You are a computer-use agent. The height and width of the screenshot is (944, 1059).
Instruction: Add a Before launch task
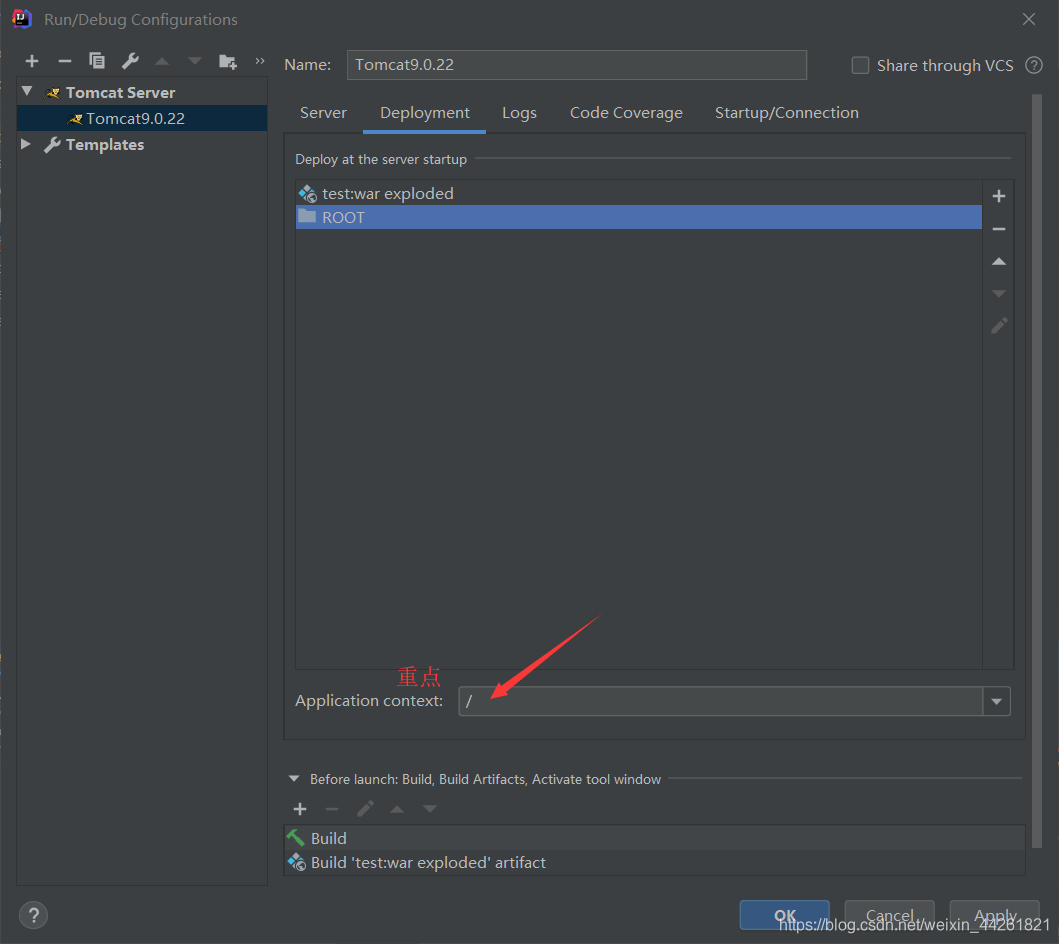click(x=300, y=809)
